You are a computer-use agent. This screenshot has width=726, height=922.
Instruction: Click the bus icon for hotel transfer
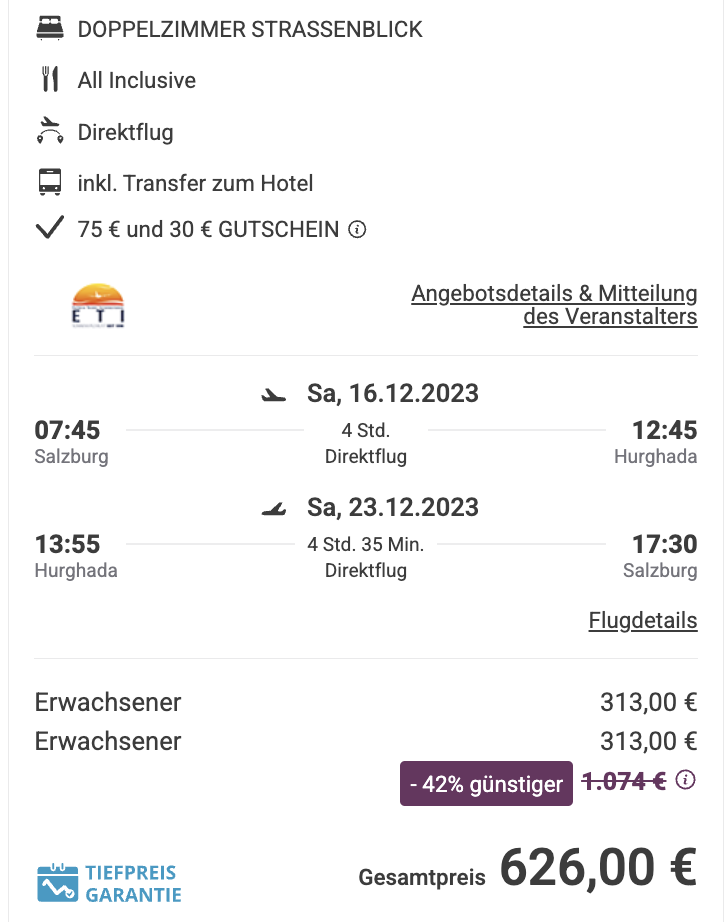pyautogui.click(x=50, y=182)
